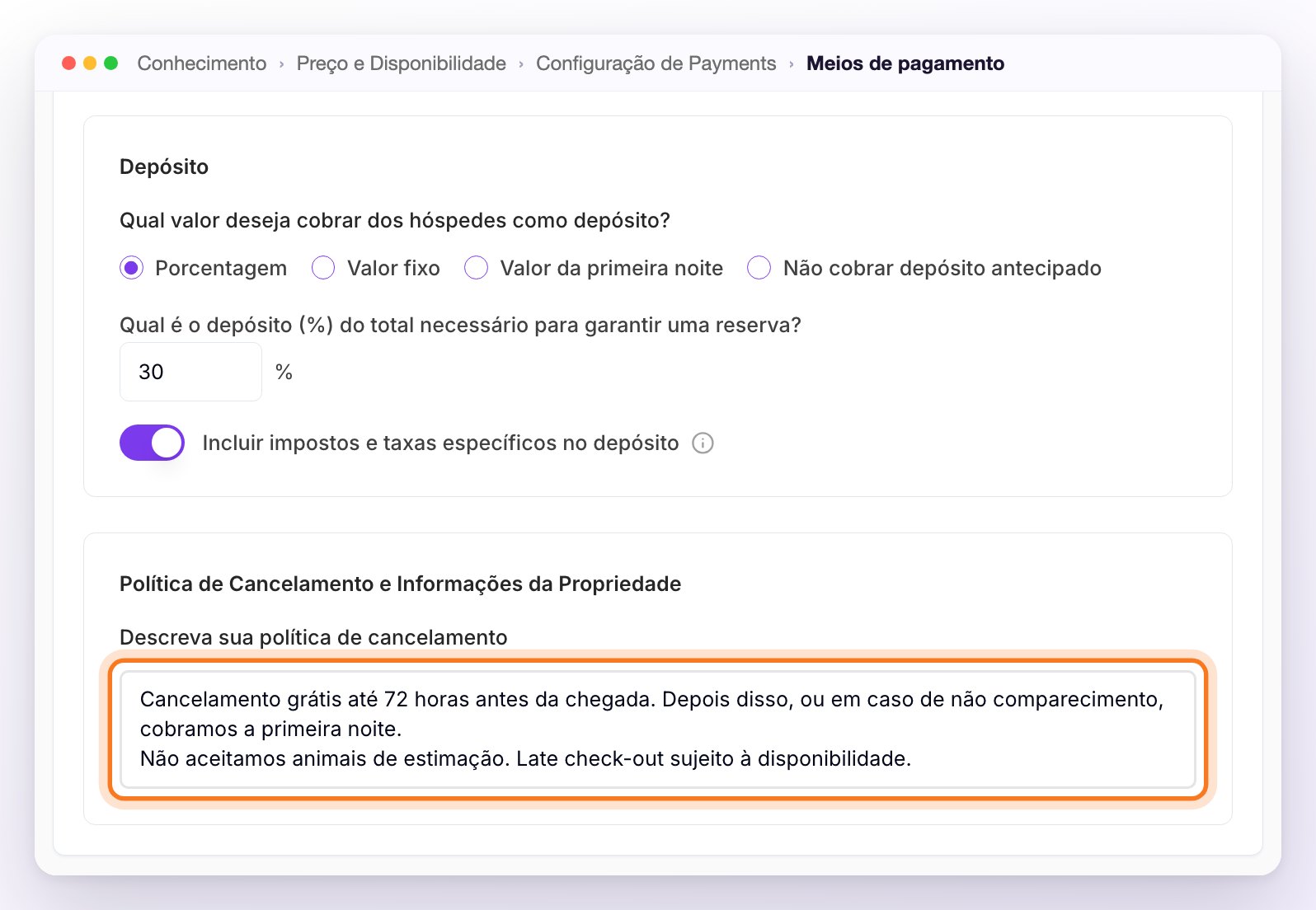The image size is (1316, 910).
Task: Click the info icon beside deposit taxes toggle
Action: point(703,443)
